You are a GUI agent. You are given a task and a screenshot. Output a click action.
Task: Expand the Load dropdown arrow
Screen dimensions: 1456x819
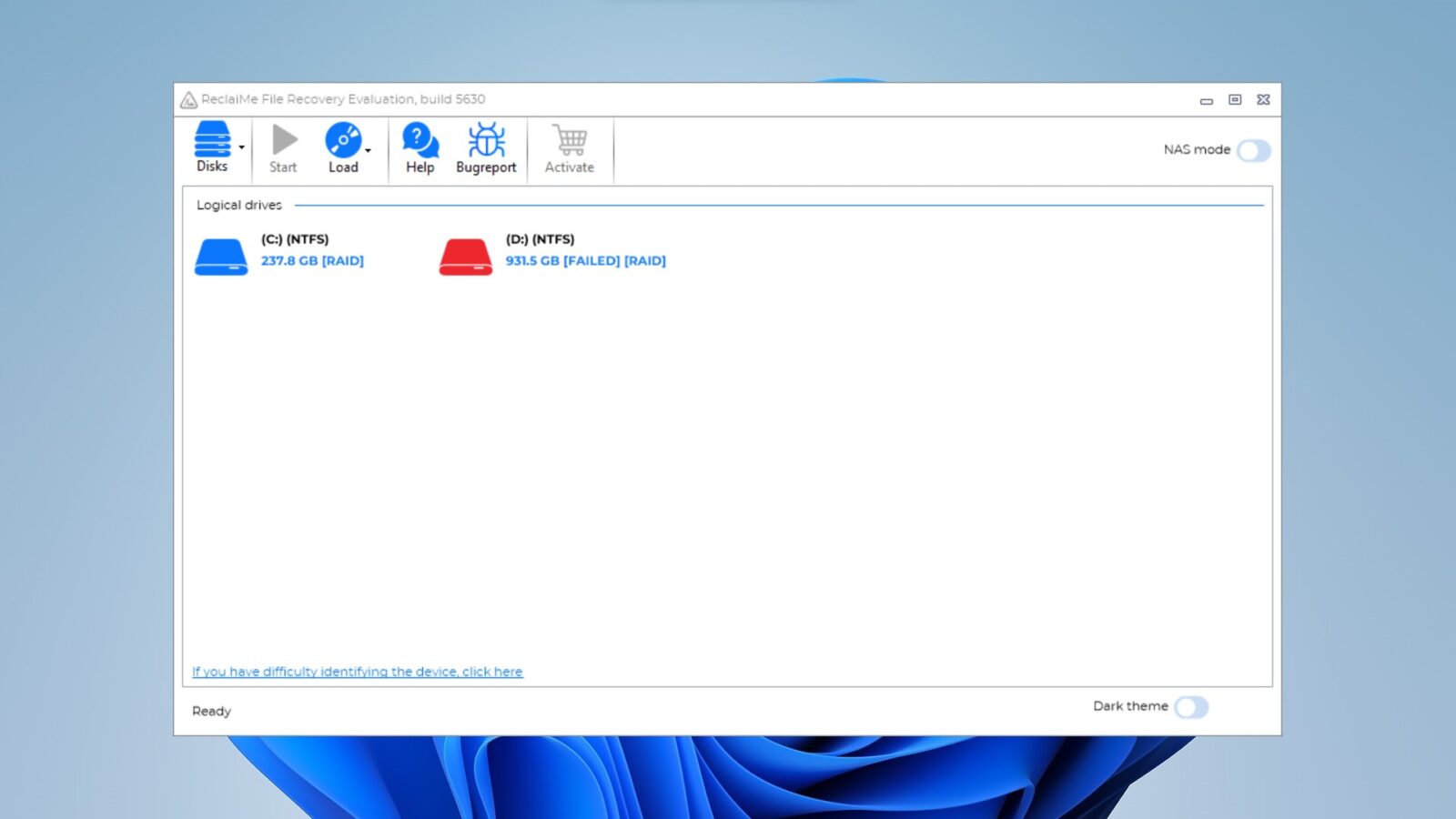pyautogui.click(x=368, y=150)
